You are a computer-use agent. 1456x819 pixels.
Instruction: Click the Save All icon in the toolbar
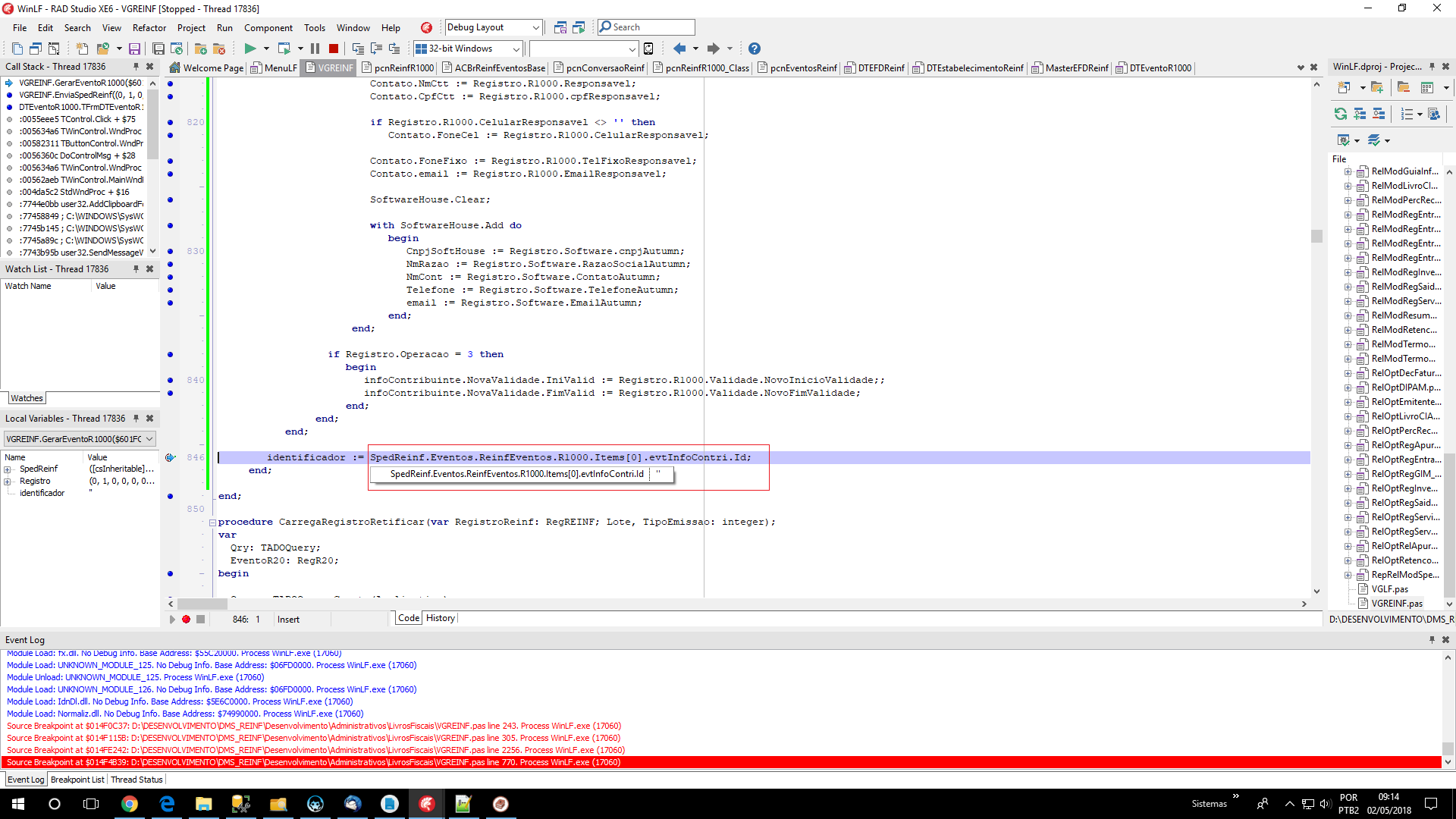click(158, 49)
